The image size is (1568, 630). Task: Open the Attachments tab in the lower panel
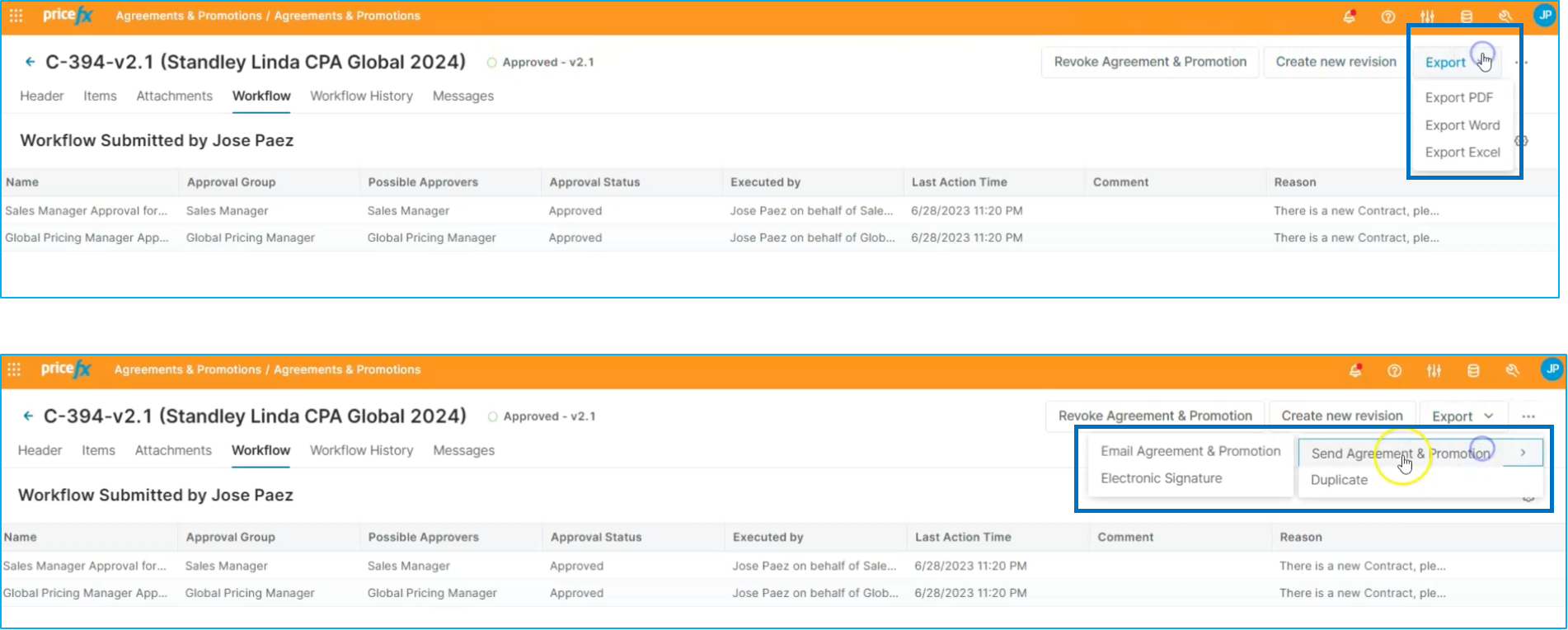click(x=173, y=450)
